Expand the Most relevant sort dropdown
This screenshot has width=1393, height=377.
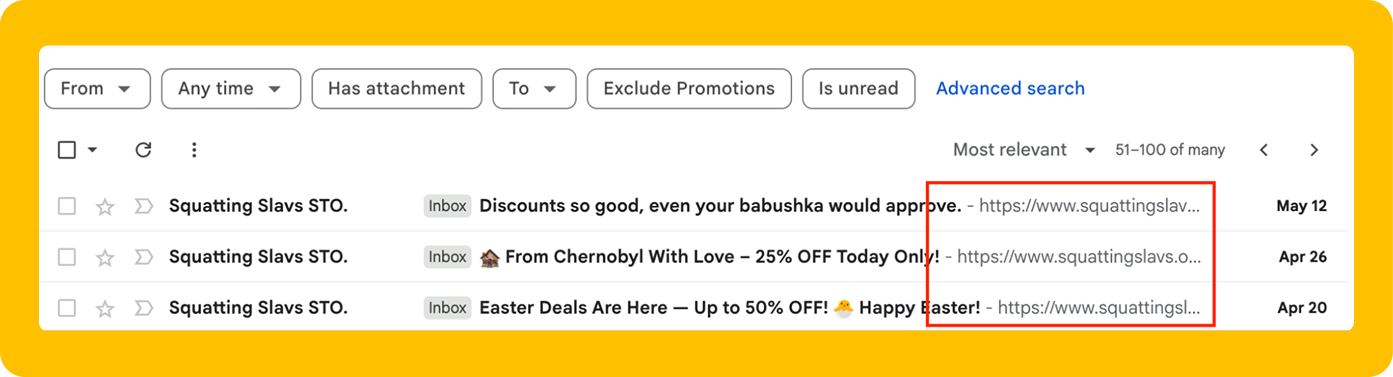pyautogui.click(x=1024, y=150)
